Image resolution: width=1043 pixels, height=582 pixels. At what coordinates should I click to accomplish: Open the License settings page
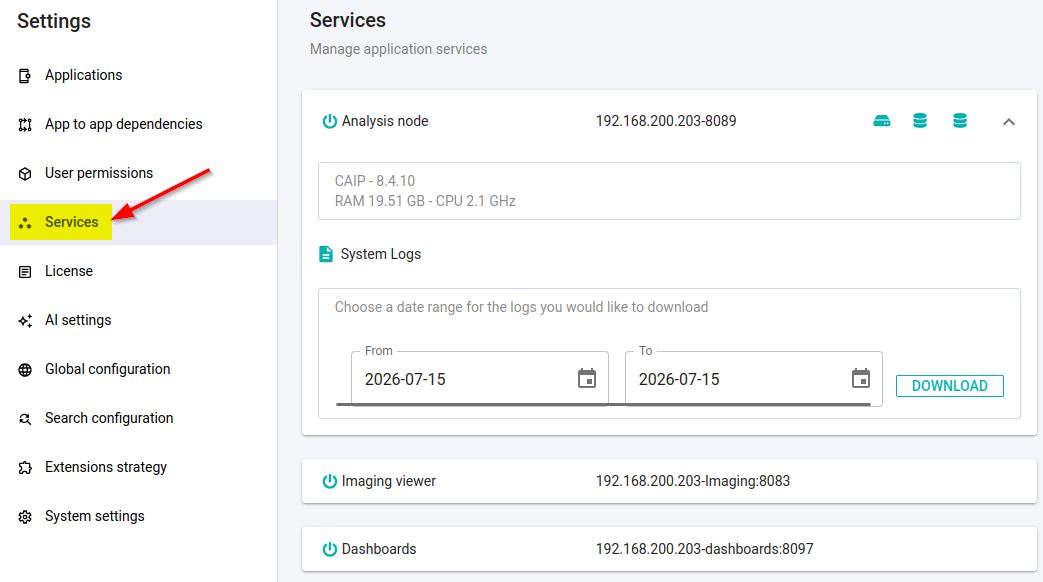(x=138, y=271)
